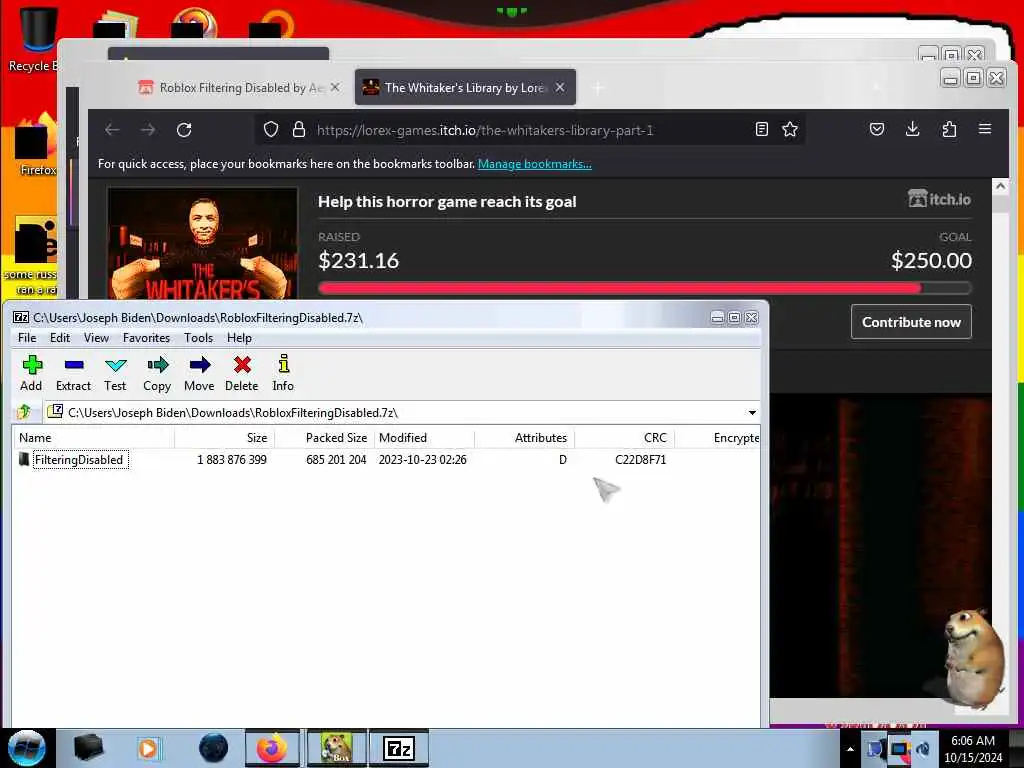Show Firefox downloads panel
The height and width of the screenshot is (768, 1024).
[913, 129]
